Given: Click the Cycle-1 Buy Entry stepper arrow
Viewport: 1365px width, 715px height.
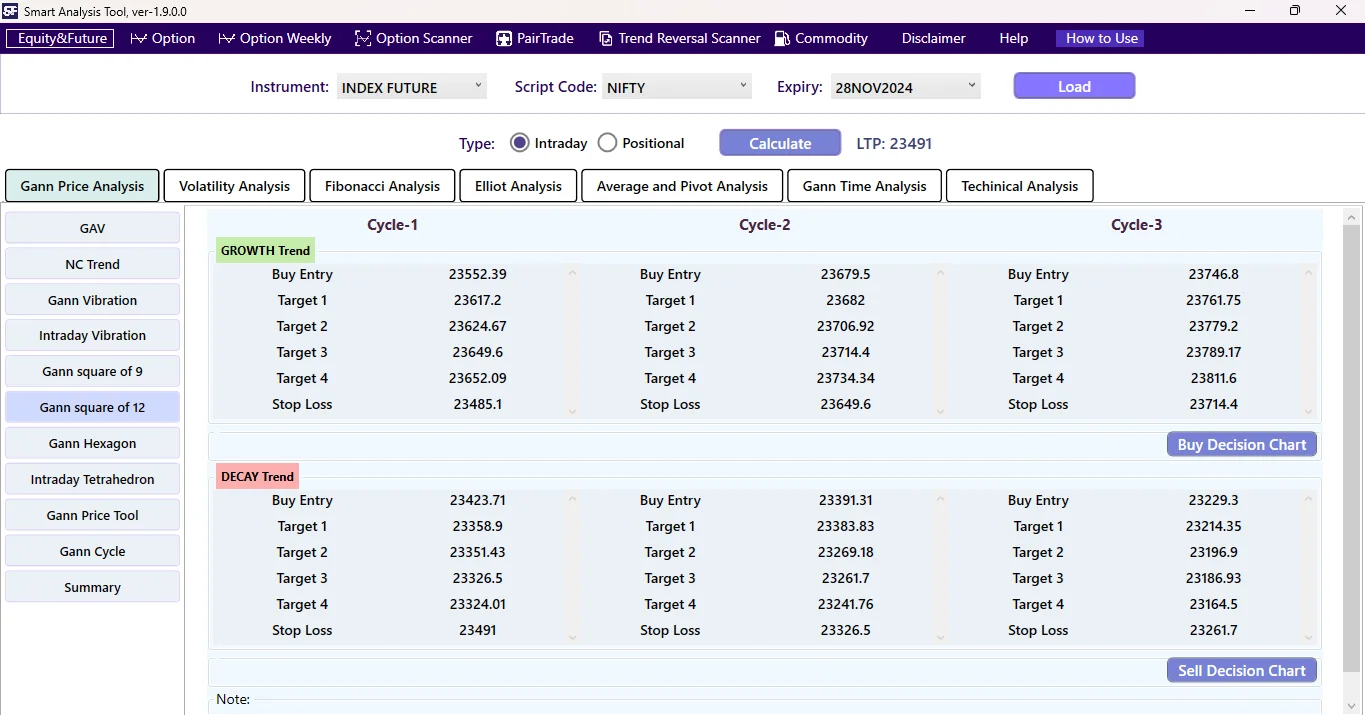Looking at the screenshot, I should [571, 274].
